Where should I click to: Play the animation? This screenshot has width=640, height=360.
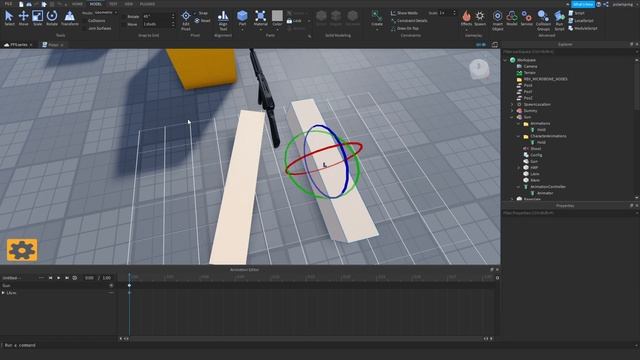click(x=58, y=278)
